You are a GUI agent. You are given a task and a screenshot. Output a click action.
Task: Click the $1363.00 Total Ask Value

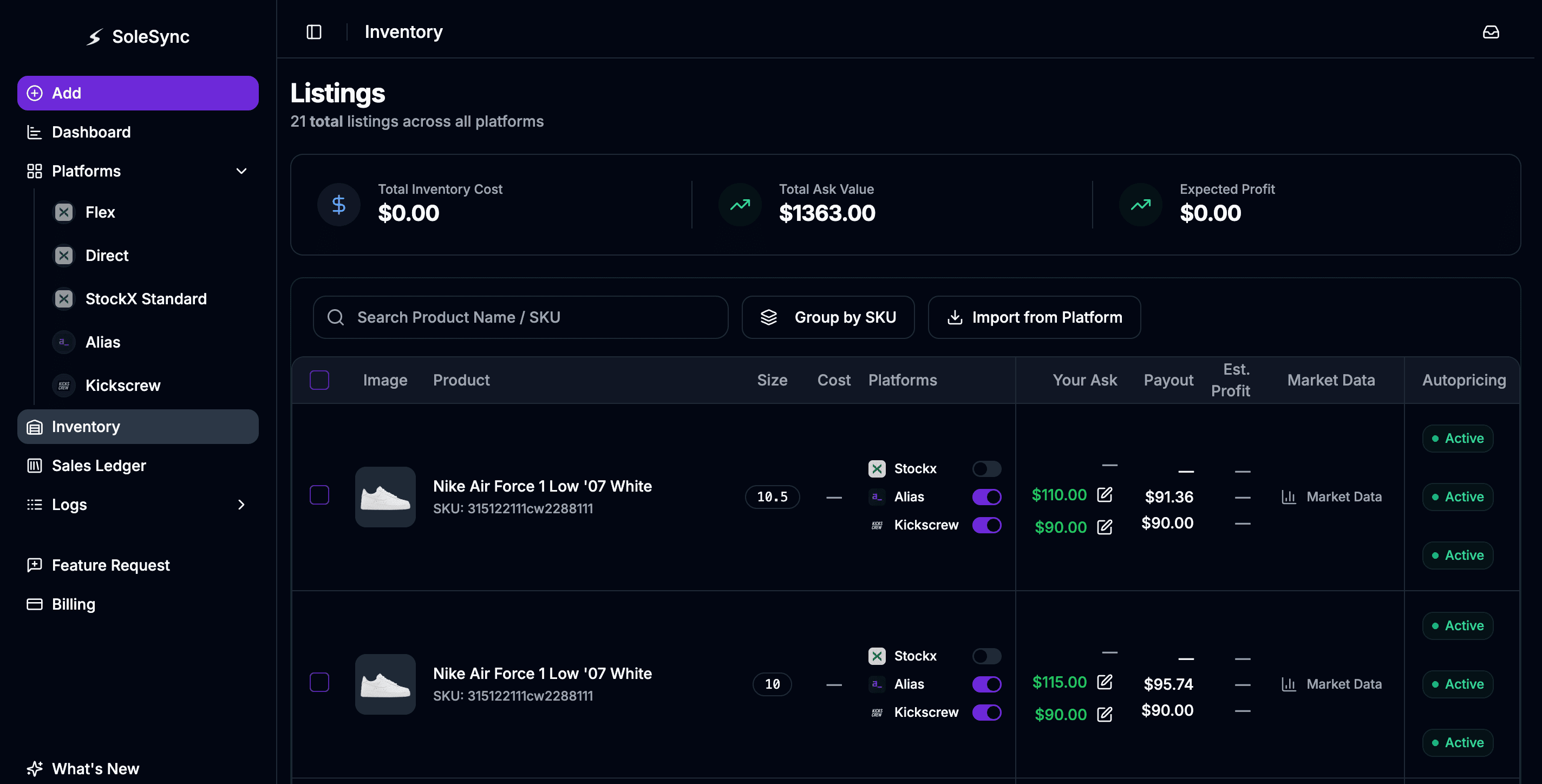click(x=827, y=213)
